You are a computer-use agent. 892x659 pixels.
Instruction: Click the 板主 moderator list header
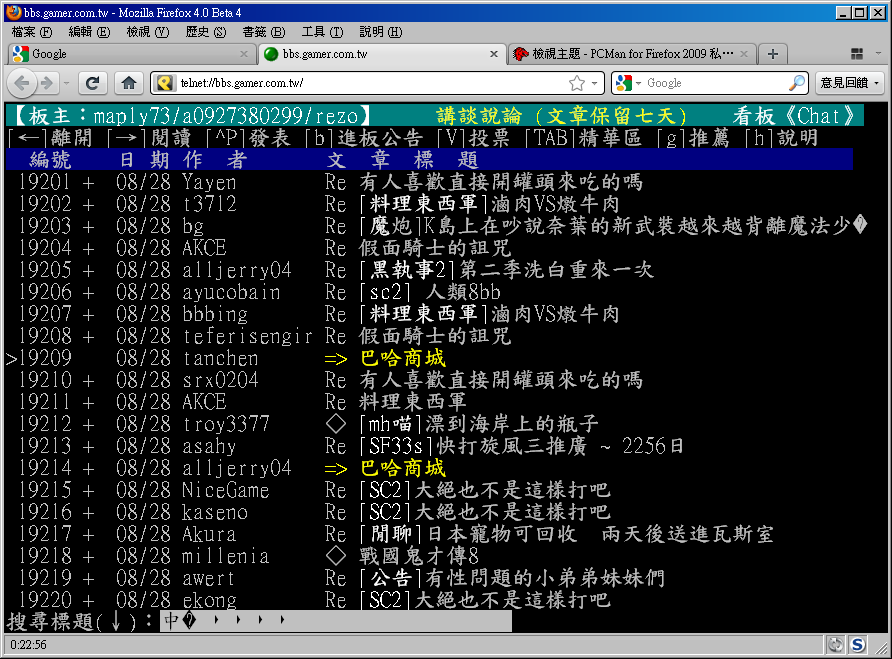pos(192,116)
